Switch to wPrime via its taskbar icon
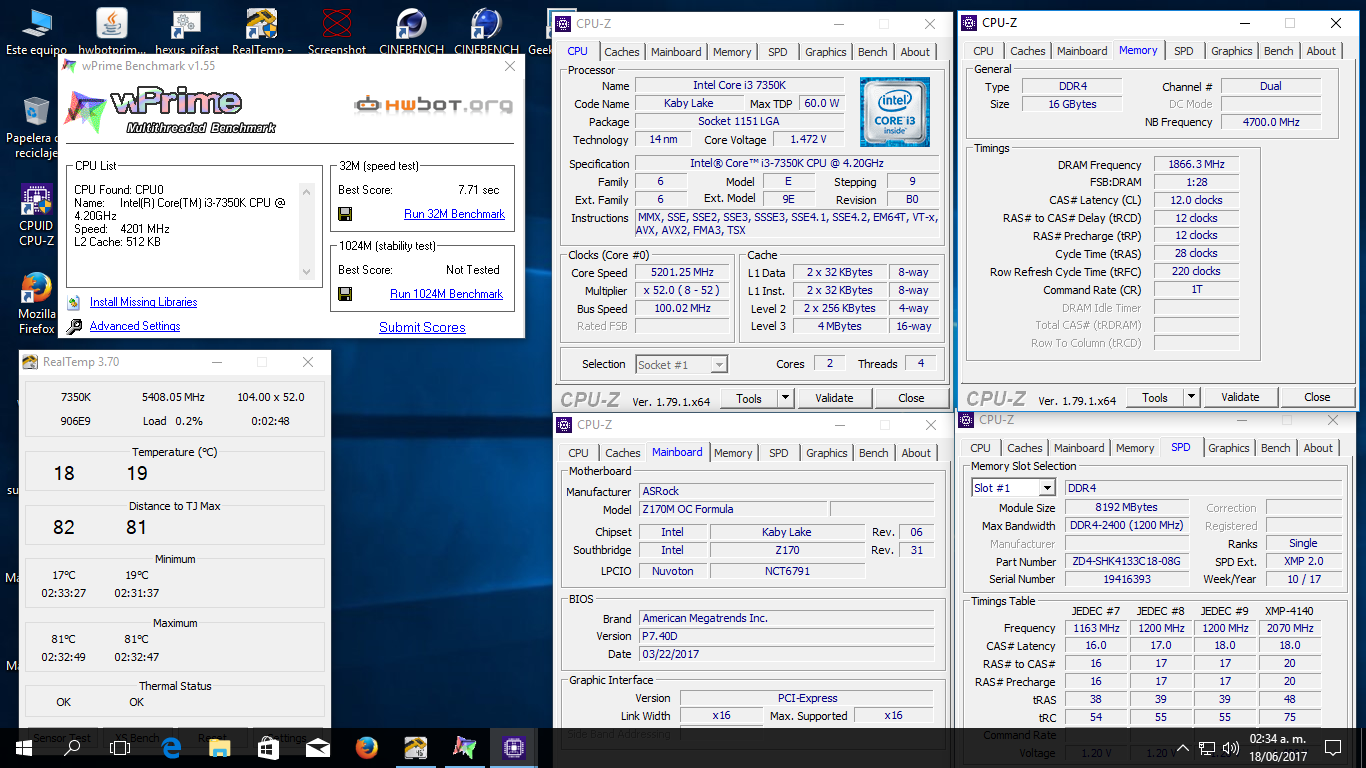The height and width of the screenshot is (768, 1366). tap(465, 747)
